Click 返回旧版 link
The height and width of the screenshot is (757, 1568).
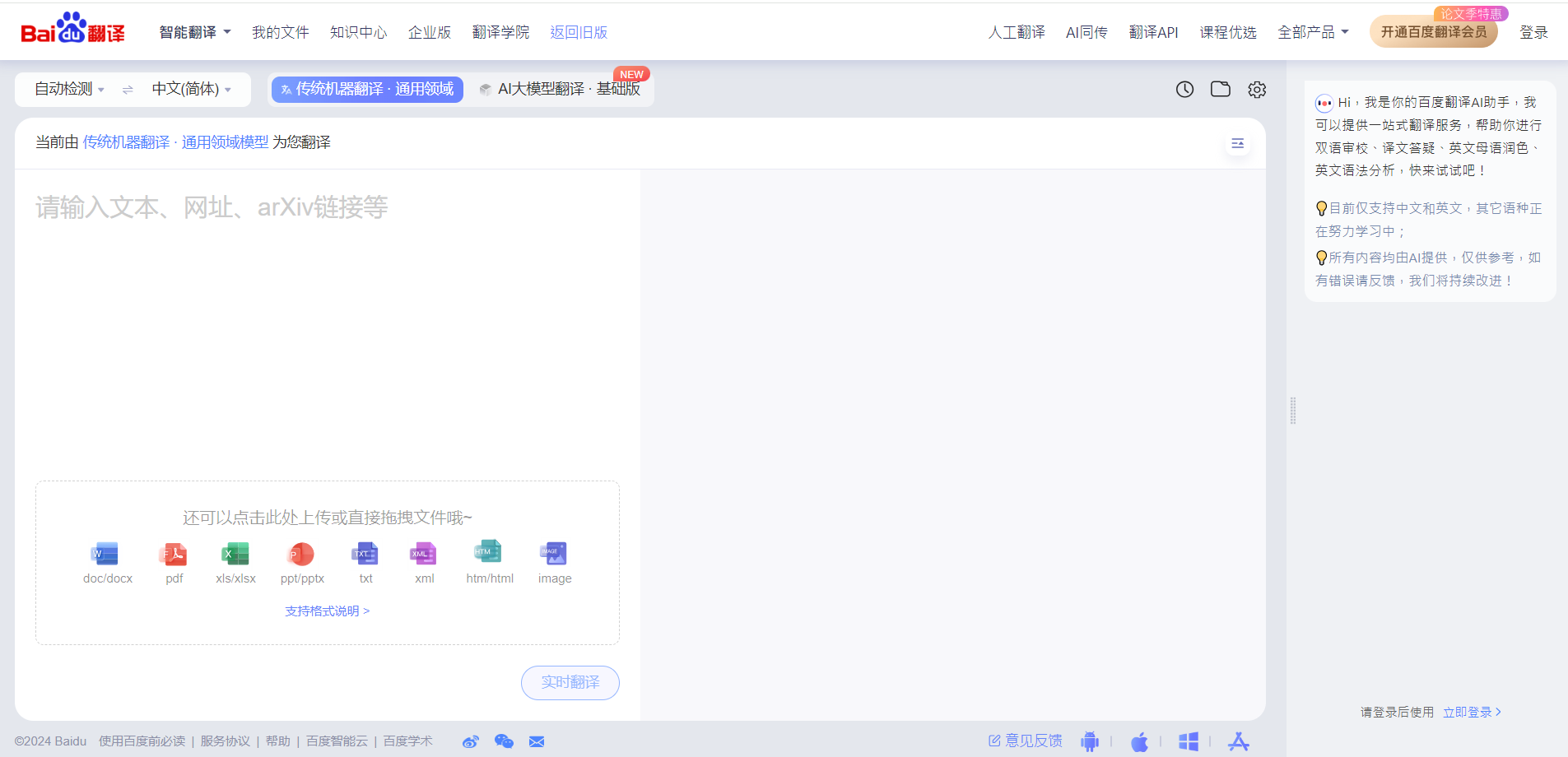pos(579,32)
